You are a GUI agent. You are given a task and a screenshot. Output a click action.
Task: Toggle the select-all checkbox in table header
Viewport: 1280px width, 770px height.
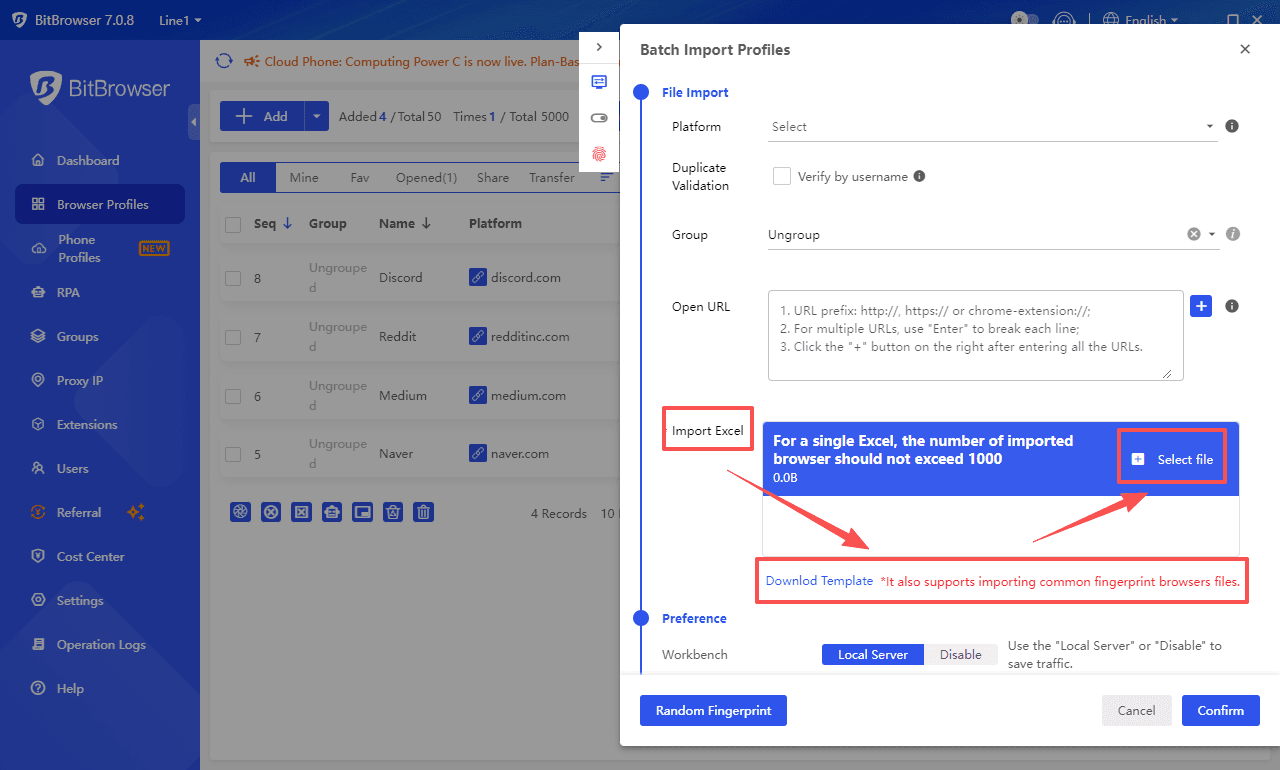(233, 224)
